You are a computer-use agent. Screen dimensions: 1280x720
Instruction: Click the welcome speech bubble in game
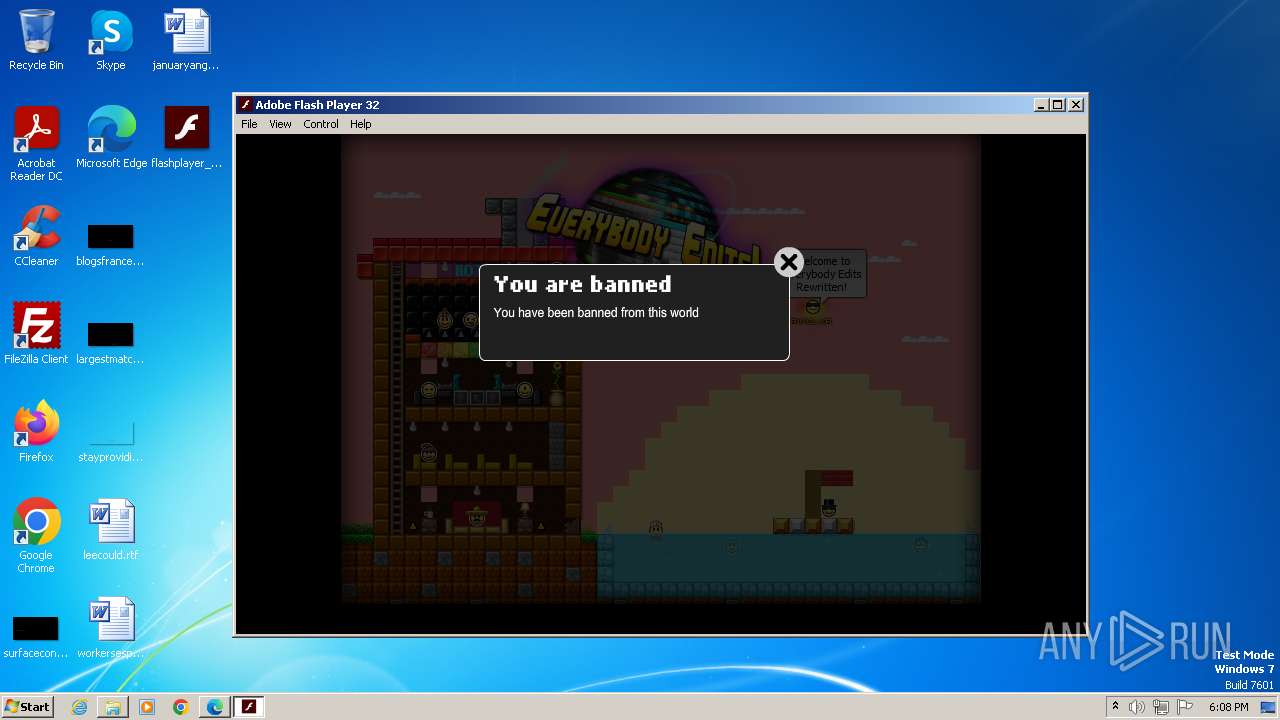pos(829,274)
